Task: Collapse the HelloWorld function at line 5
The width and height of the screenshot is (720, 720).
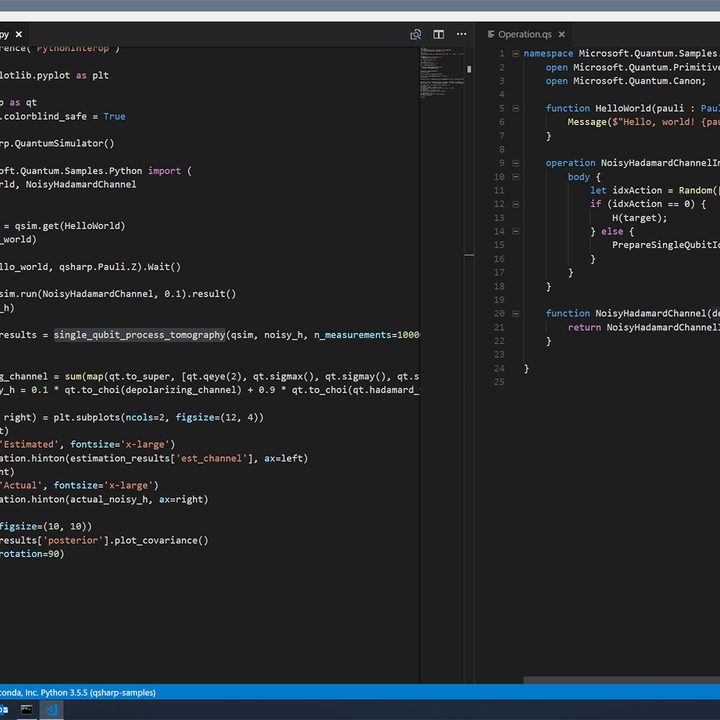Action: click(515, 108)
